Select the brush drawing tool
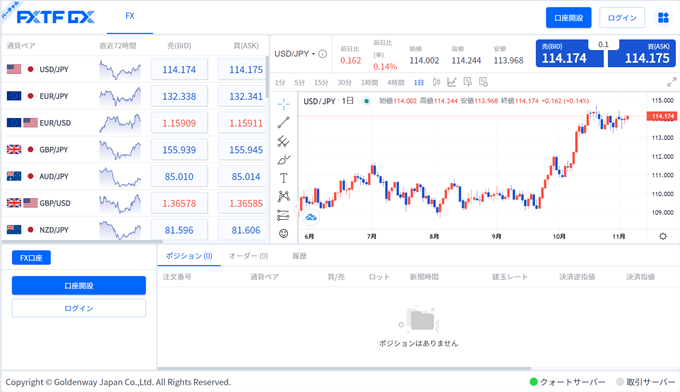The image size is (680, 392). pyautogui.click(x=284, y=160)
